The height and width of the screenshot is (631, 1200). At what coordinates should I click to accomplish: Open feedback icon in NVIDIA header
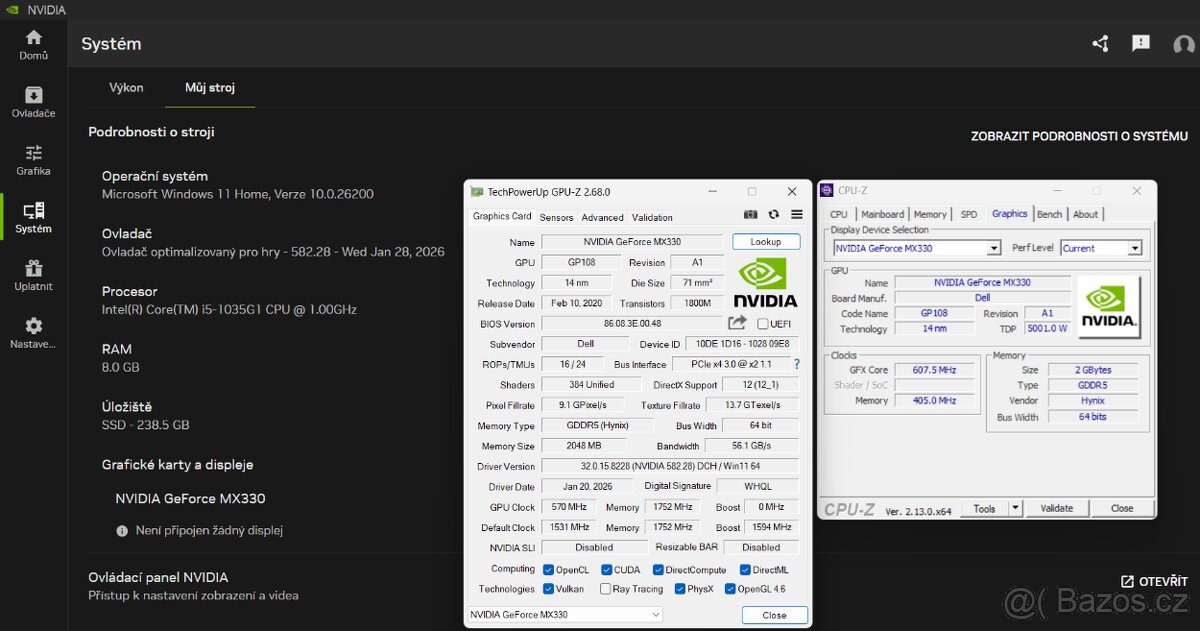point(1141,43)
